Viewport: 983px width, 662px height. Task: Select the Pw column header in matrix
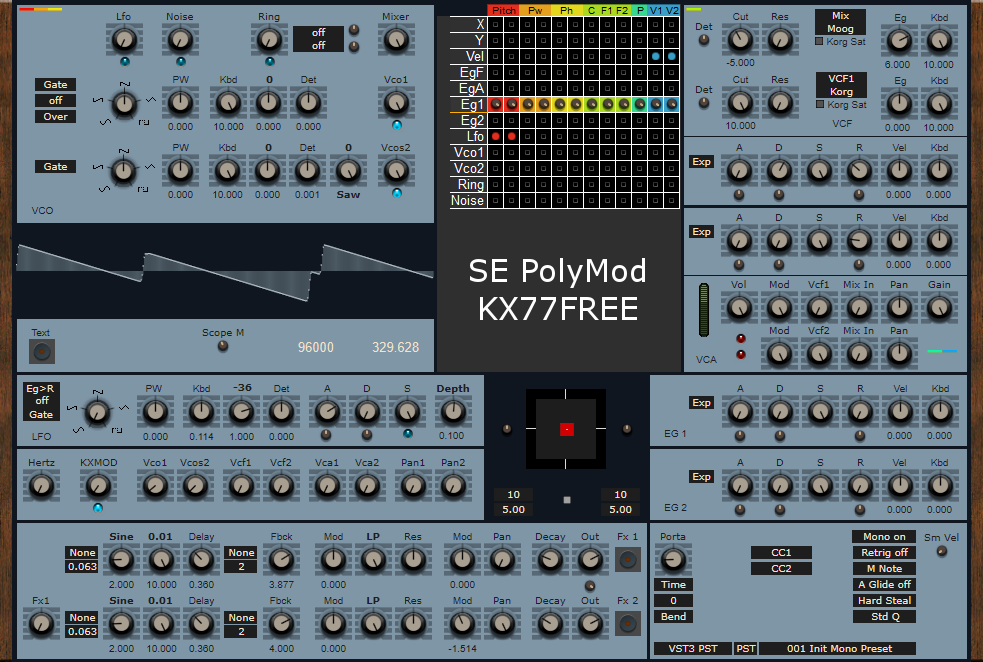[x=535, y=10]
